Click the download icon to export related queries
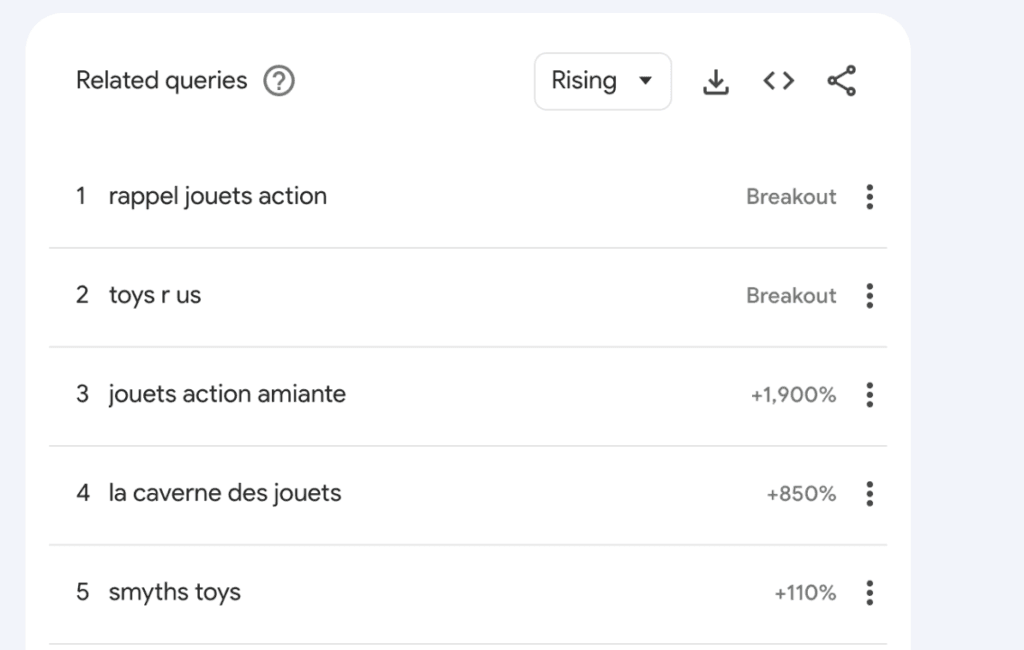The height and width of the screenshot is (650, 1024). 716,81
